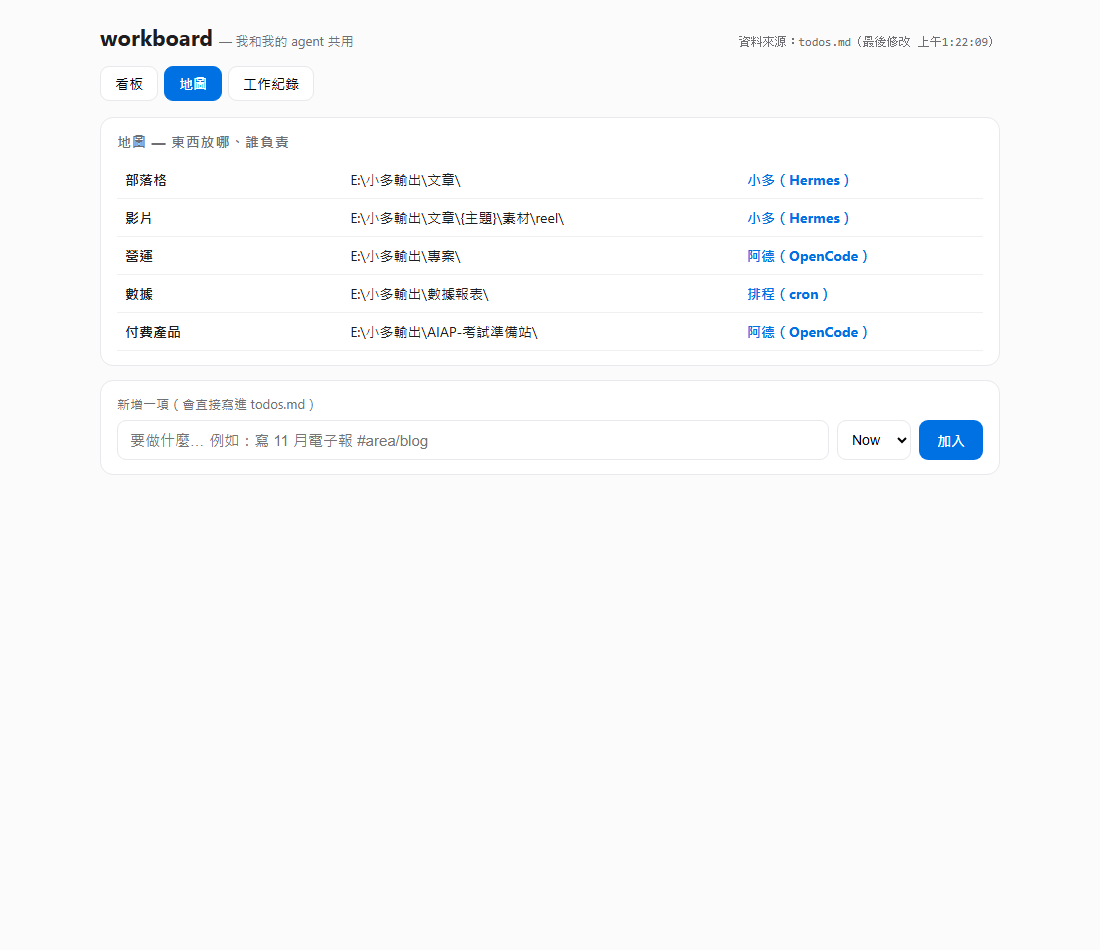The height and width of the screenshot is (950, 1100).
Task: Click the 新增一項 section label
Action: point(216,404)
